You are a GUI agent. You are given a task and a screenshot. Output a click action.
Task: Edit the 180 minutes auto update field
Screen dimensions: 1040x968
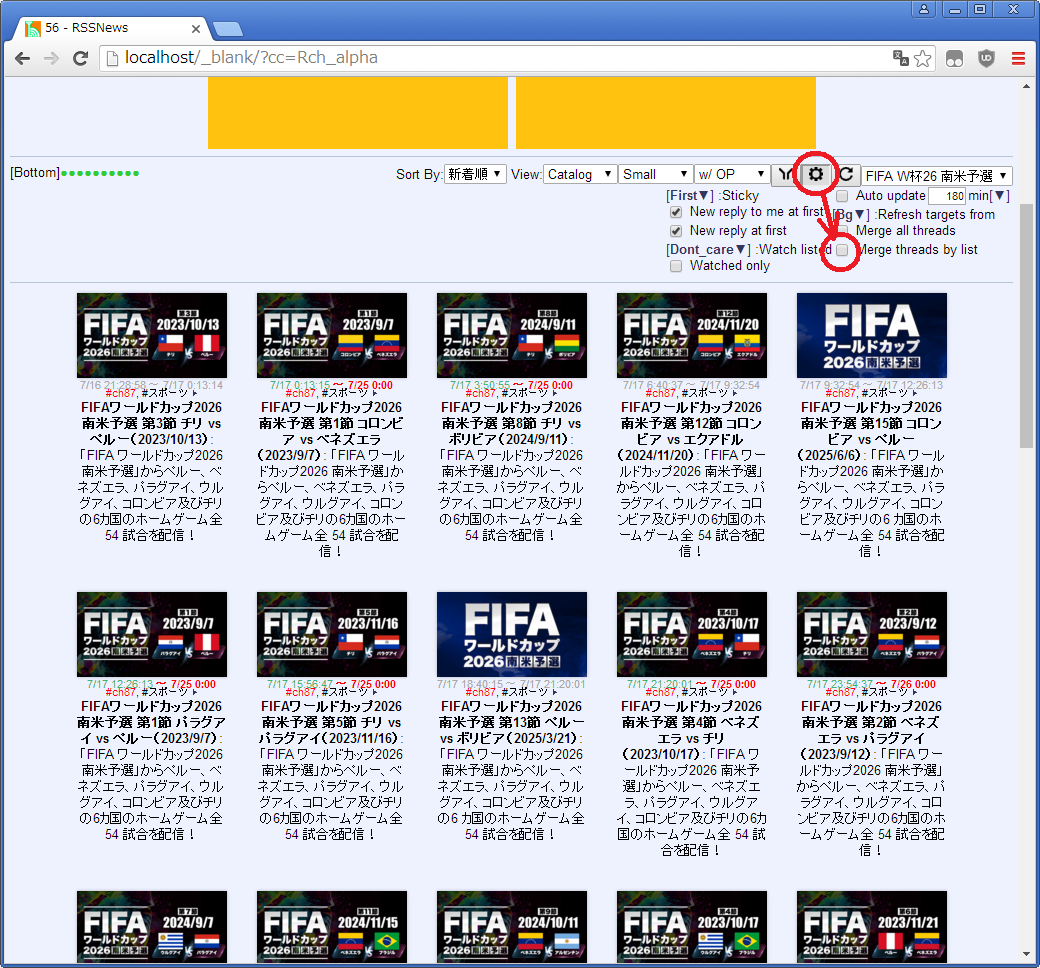click(946, 196)
